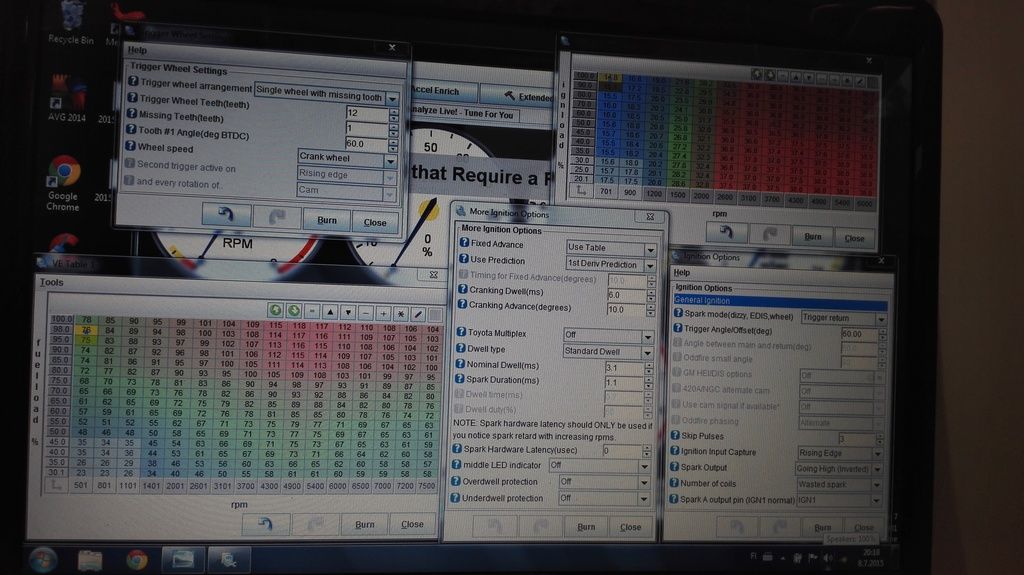1024x575 pixels.
Task: Click down triangle icon in VE Table toolbar
Action: 348,312
